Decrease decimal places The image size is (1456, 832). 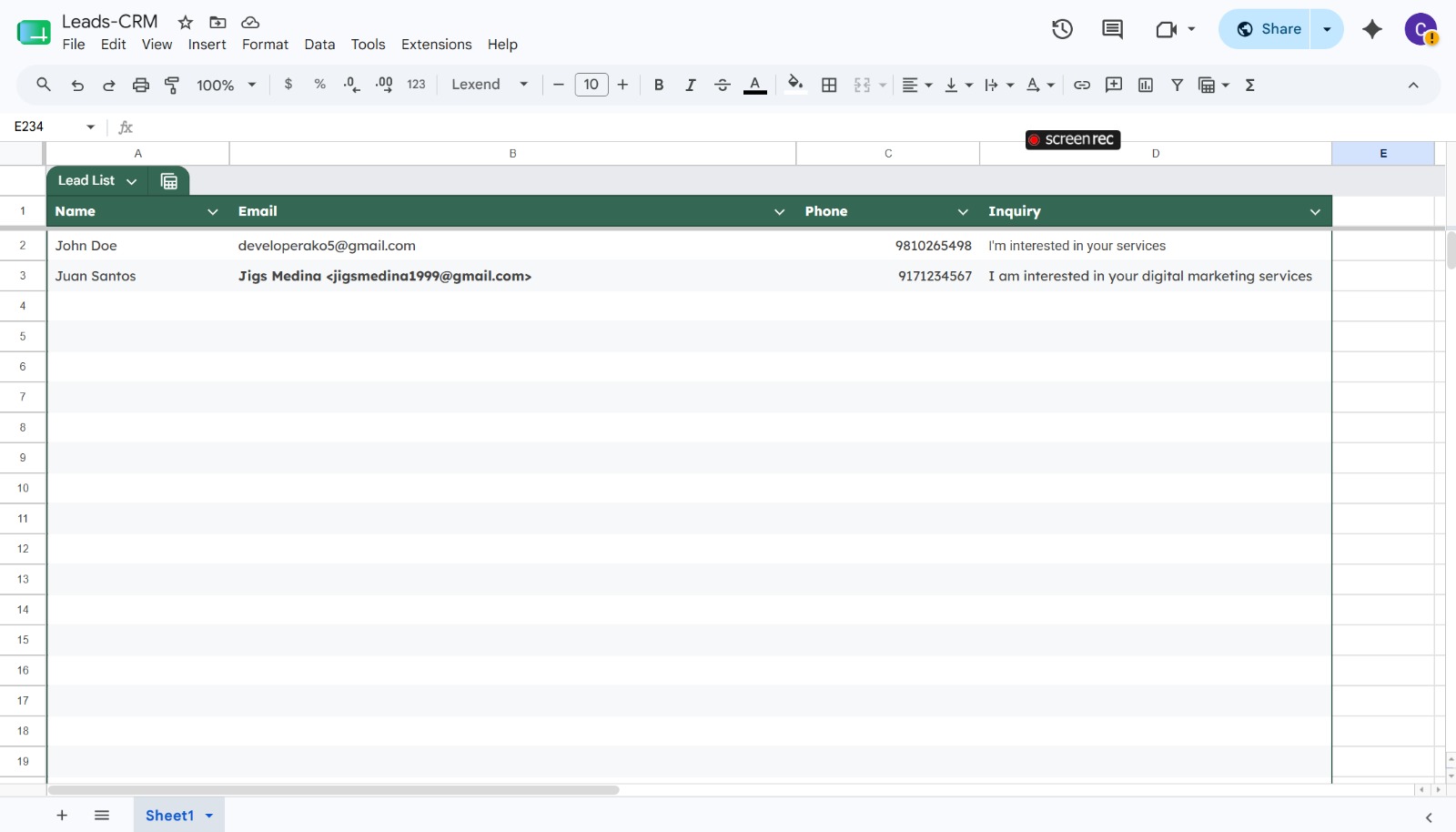pyautogui.click(x=351, y=85)
